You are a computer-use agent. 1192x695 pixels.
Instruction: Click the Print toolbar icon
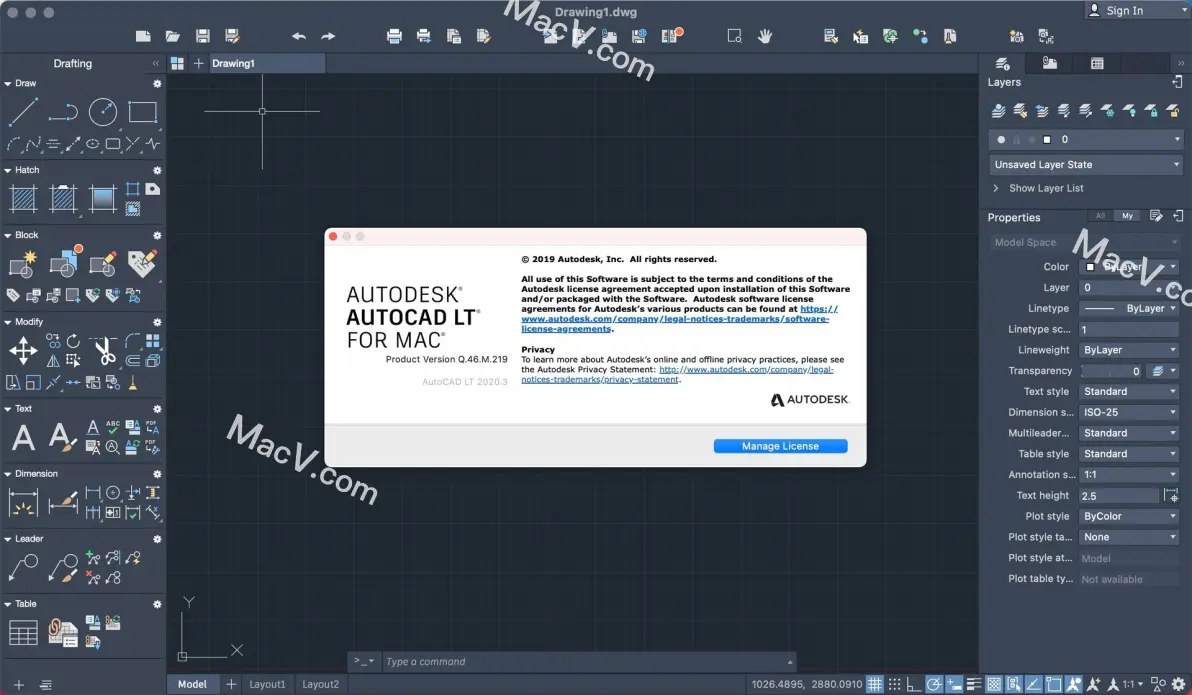click(x=394, y=36)
